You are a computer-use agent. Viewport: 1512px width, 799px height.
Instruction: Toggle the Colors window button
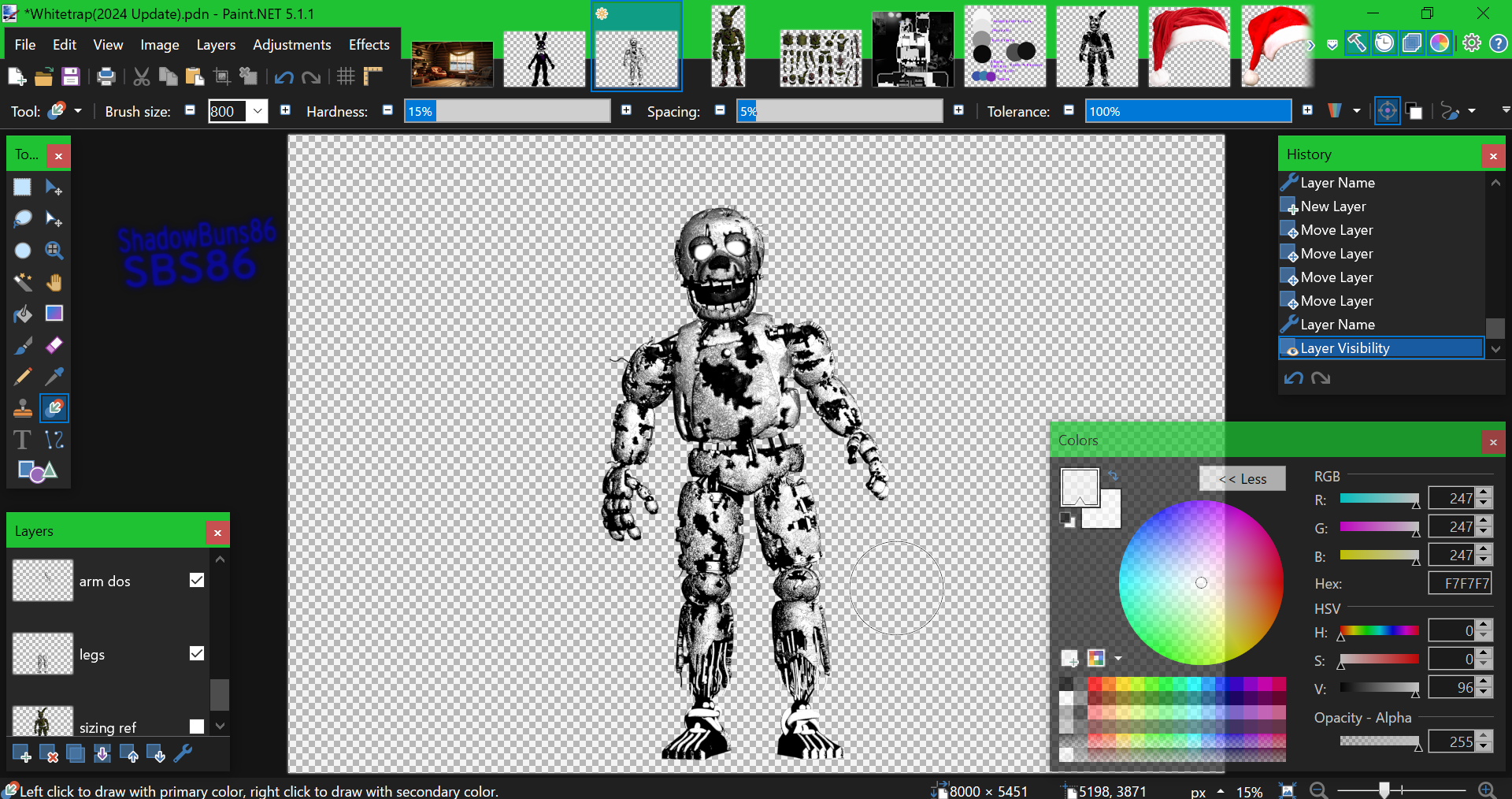[1440, 43]
